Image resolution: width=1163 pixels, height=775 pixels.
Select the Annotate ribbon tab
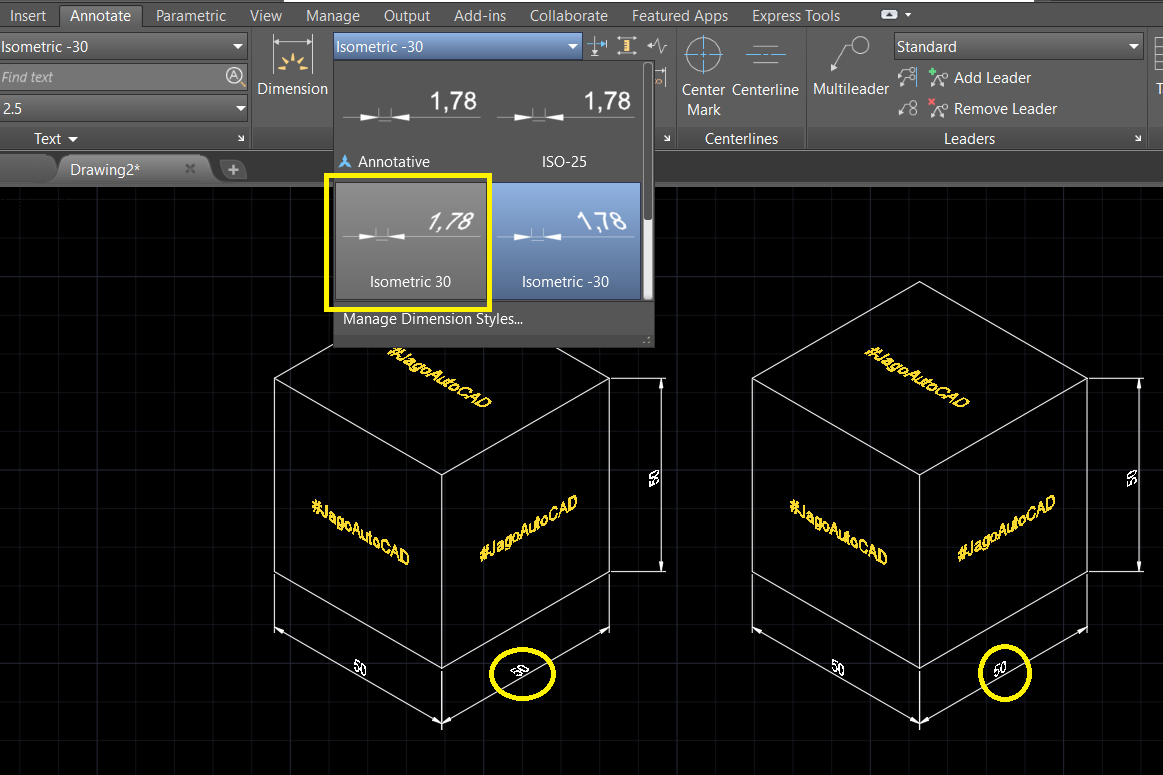coord(100,16)
